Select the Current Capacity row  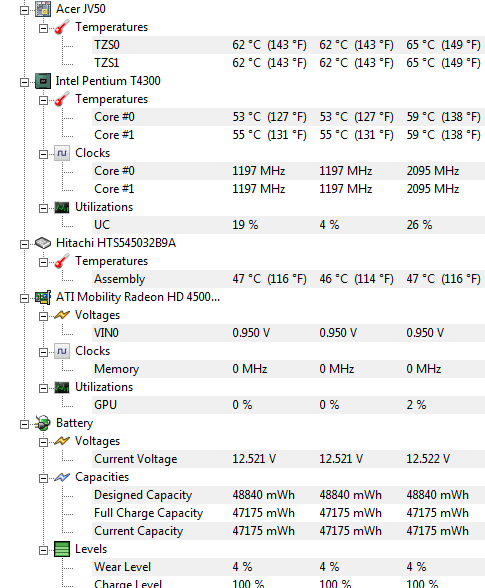(288, 531)
